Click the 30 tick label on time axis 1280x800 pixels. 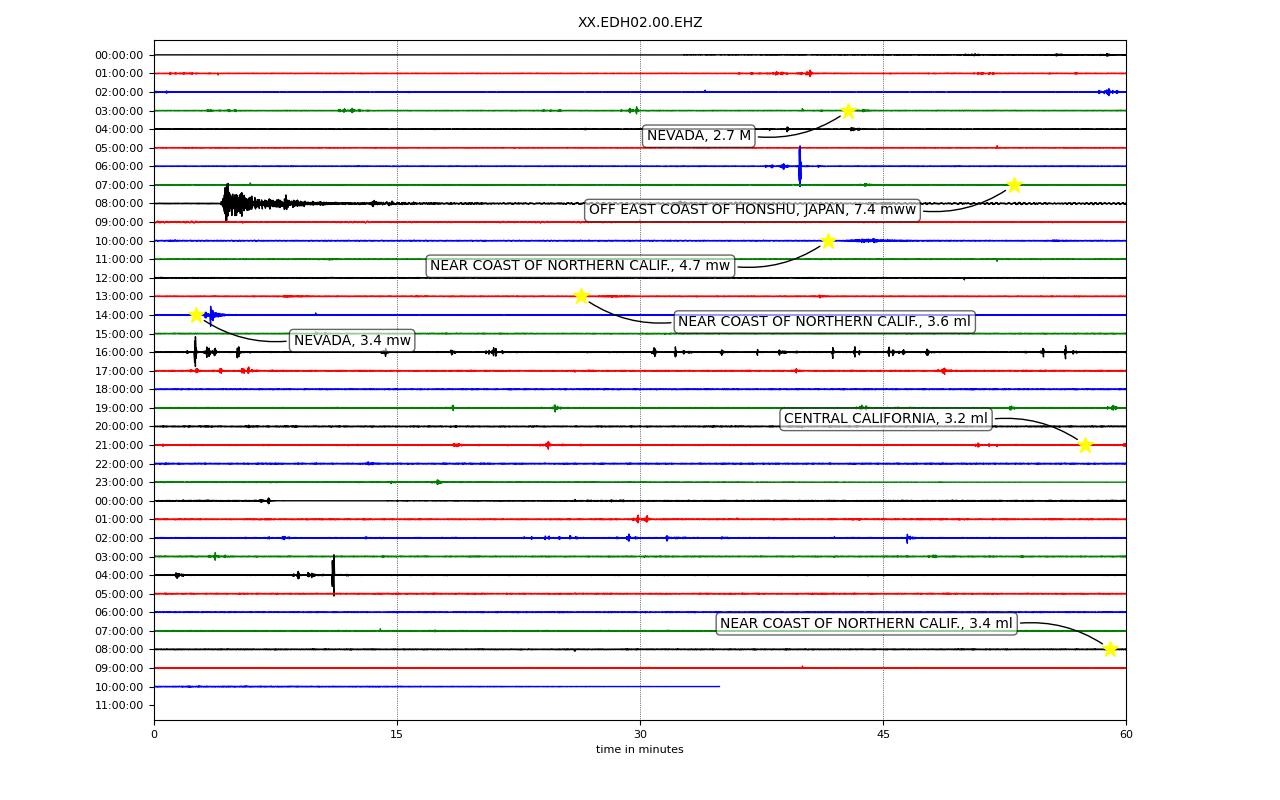[640, 735]
